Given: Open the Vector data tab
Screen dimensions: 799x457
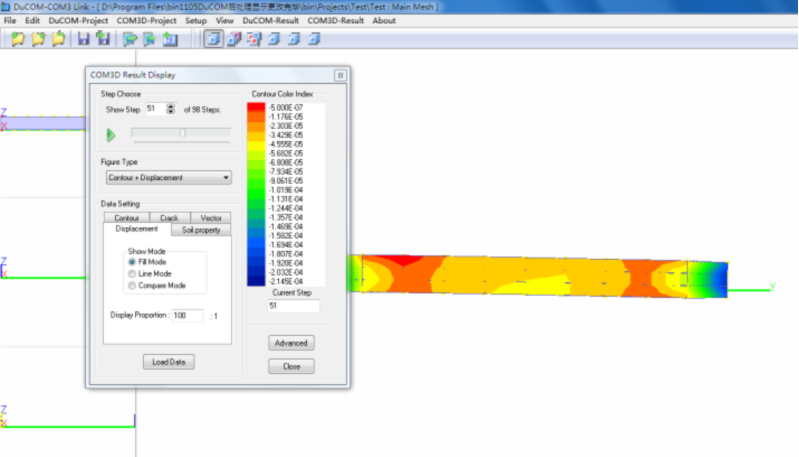Looking at the screenshot, I should [210, 217].
